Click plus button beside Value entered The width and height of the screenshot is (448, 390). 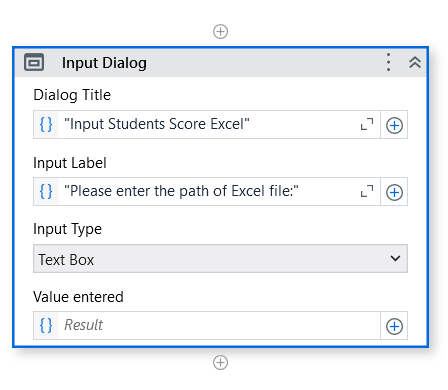[394, 326]
